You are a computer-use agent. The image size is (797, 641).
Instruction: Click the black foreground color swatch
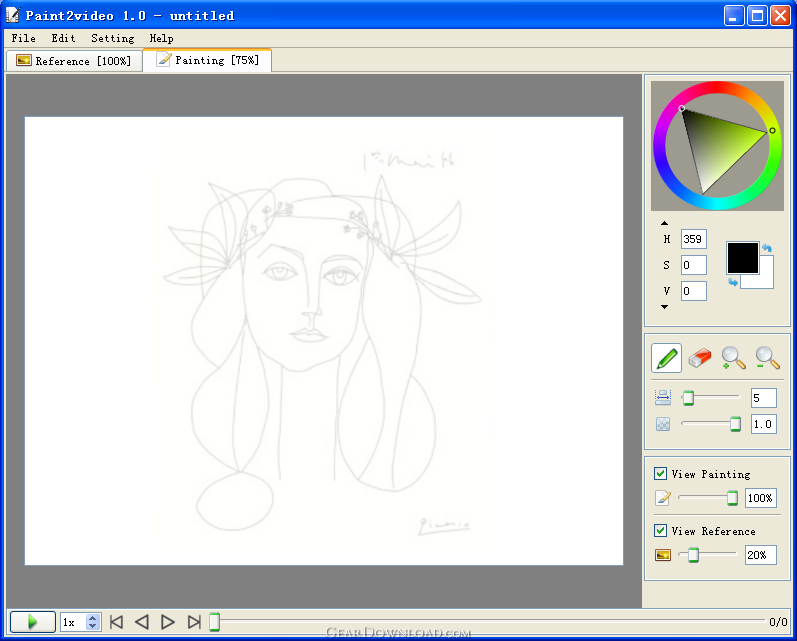point(743,258)
